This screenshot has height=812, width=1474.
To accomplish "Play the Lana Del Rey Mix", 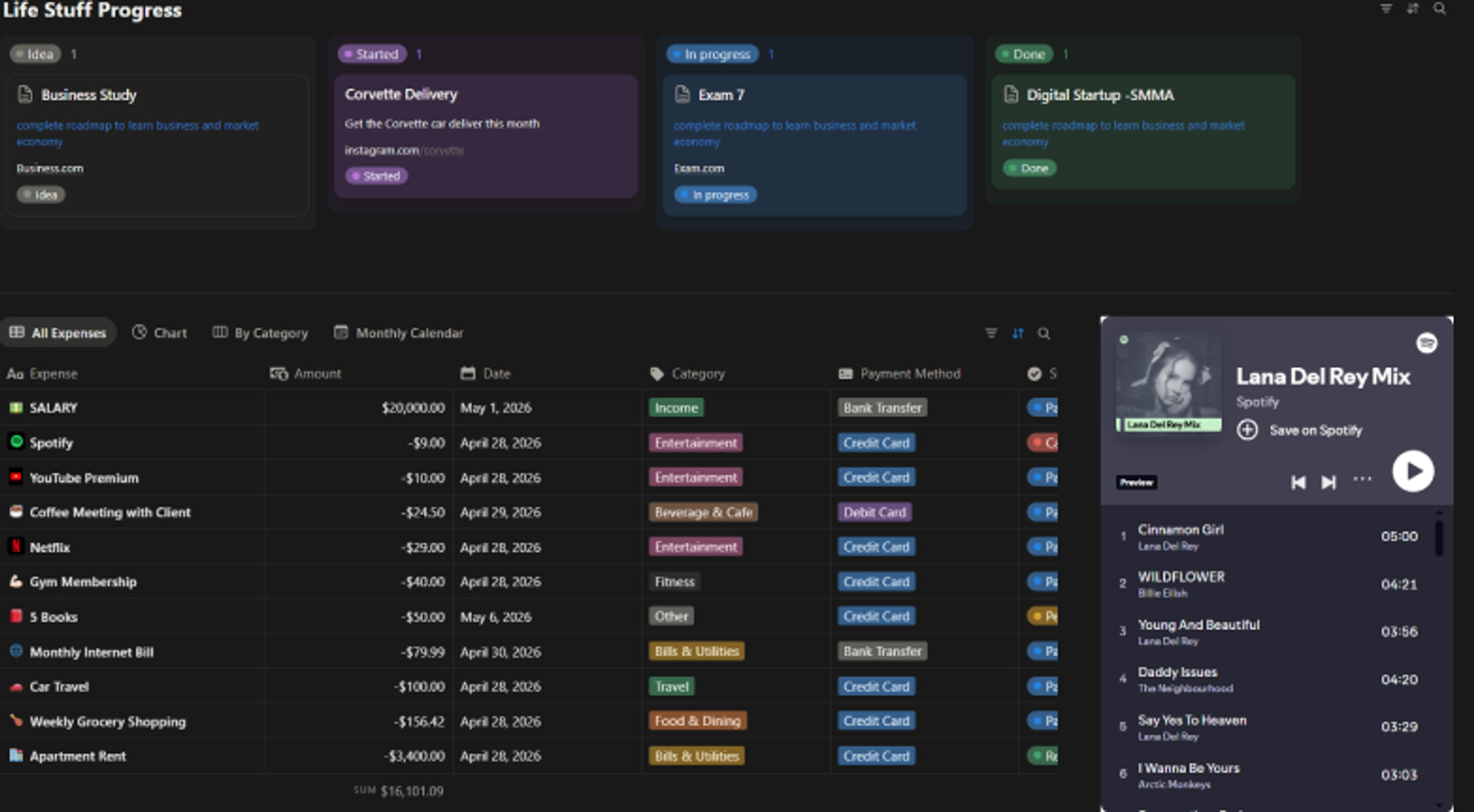I will tap(1413, 471).
